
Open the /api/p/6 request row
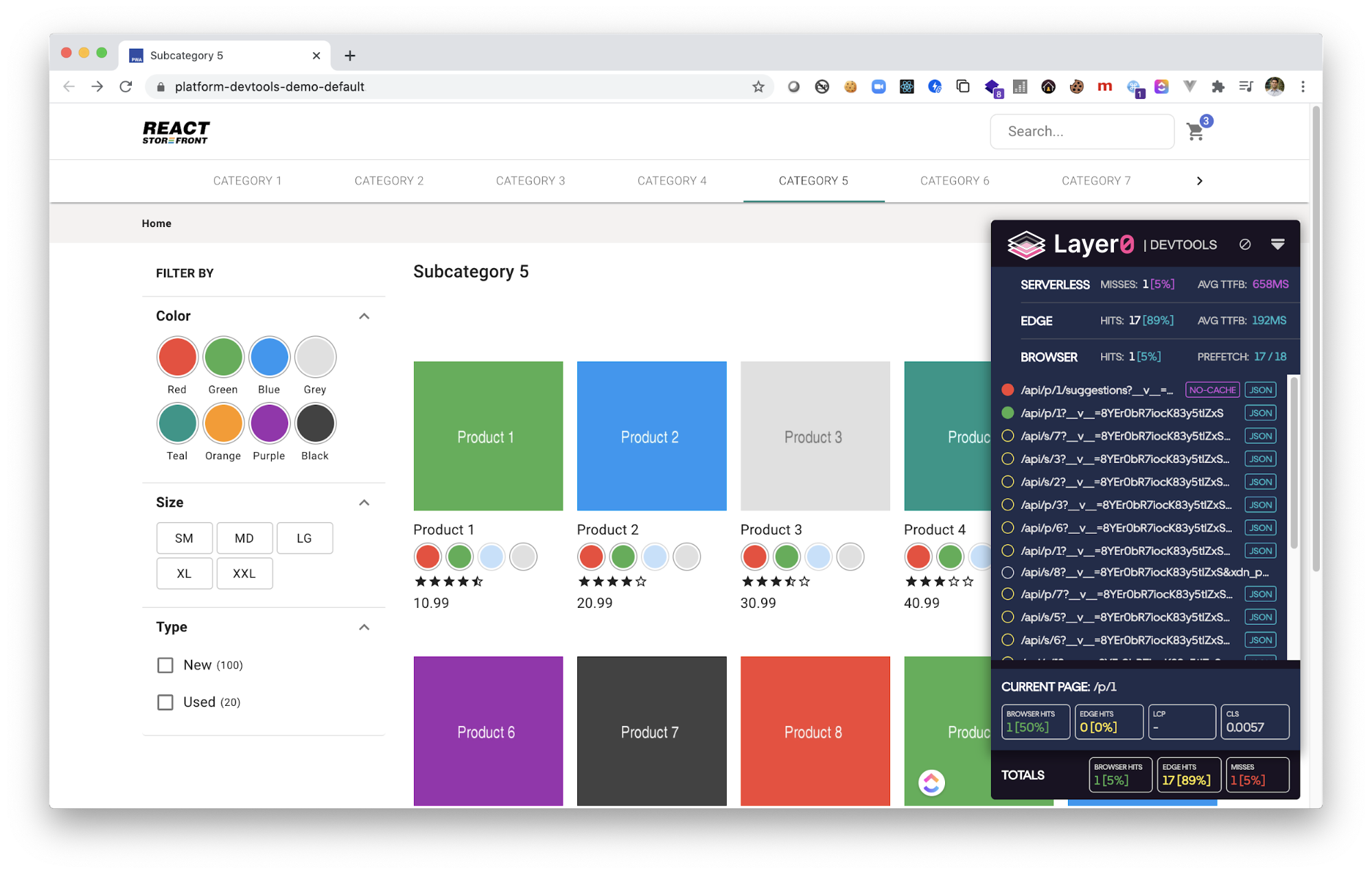click(x=1139, y=528)
